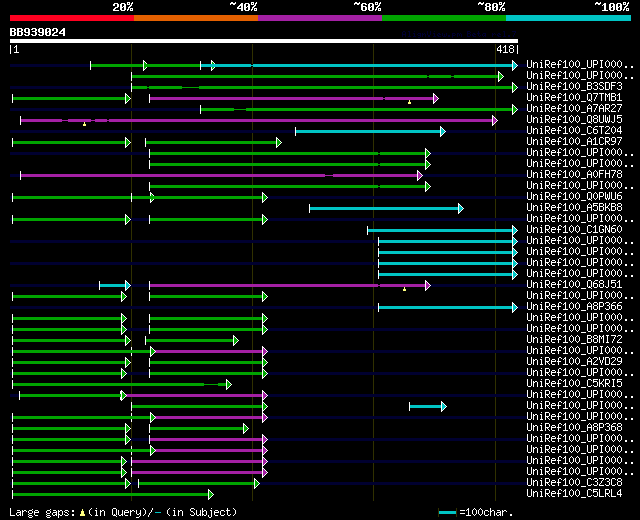Click the cyan alignment bar in A5BKB8 row
The height and width of the screenshot is (520, 640).
pyautogui.click(x=387, y=209)
